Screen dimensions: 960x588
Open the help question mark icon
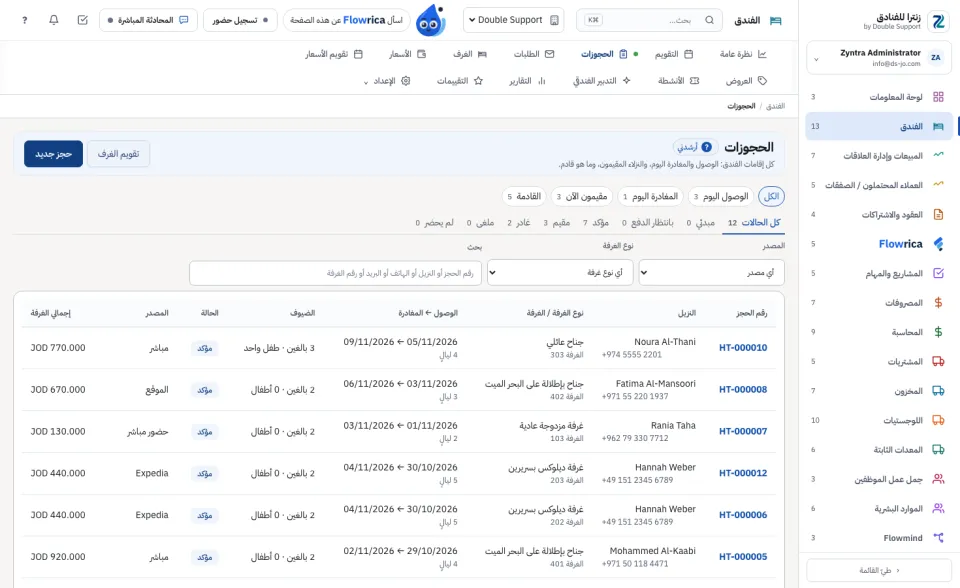point(24,20)
